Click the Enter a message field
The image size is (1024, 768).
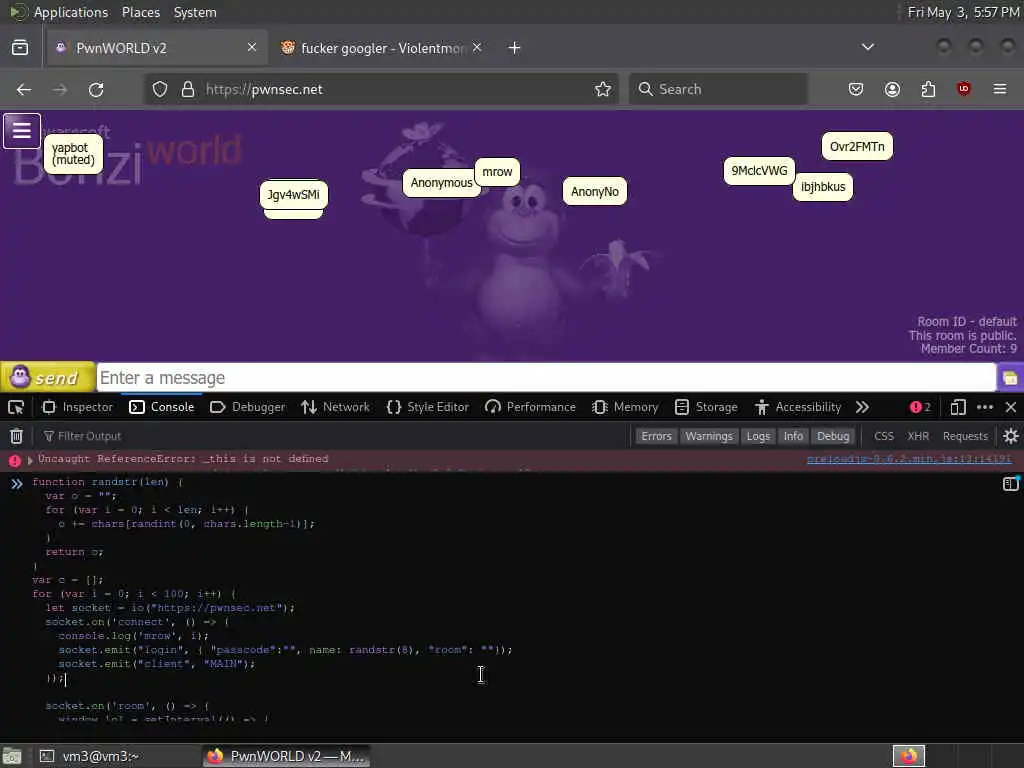[546, 377]
